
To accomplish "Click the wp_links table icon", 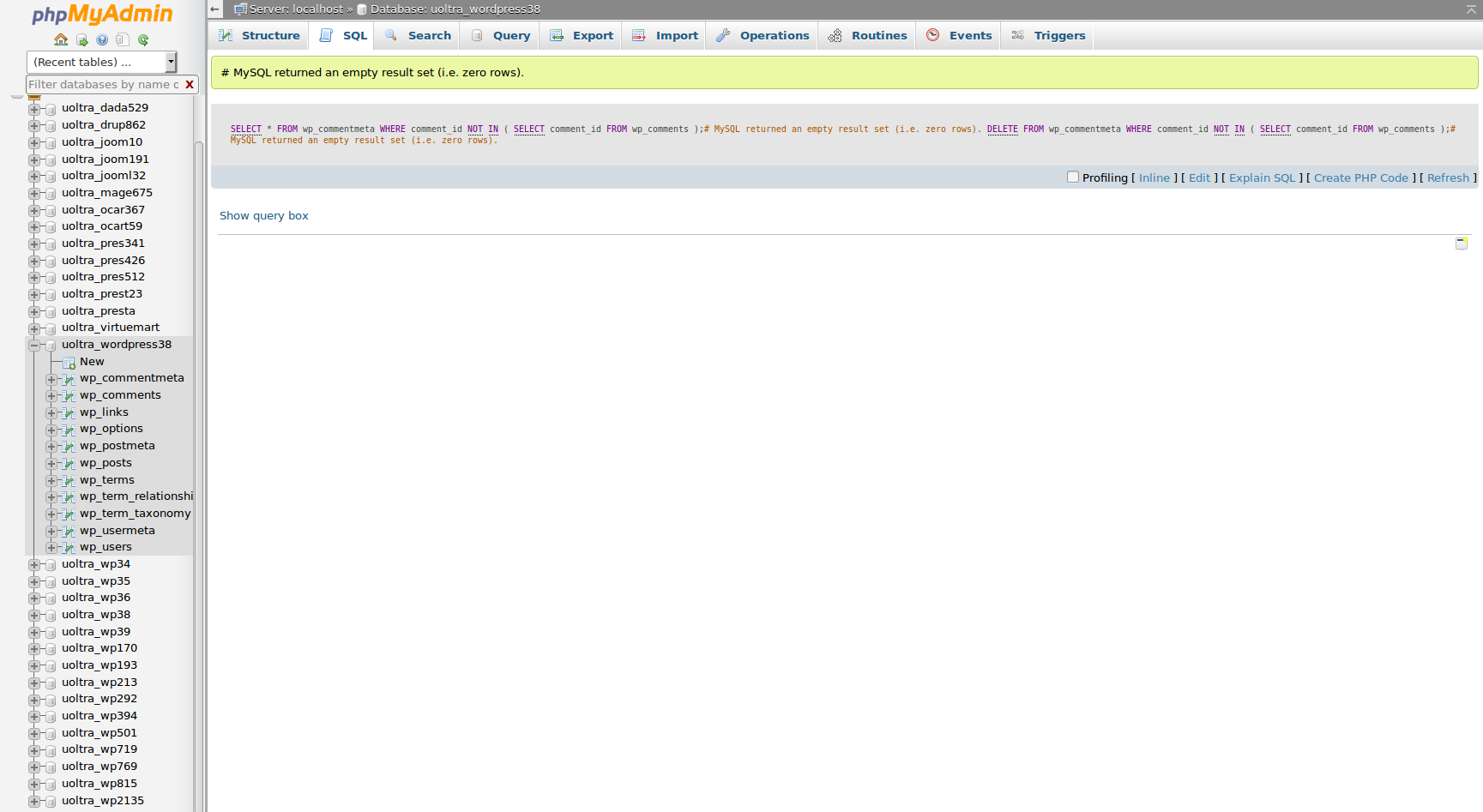I will [69, 413].
